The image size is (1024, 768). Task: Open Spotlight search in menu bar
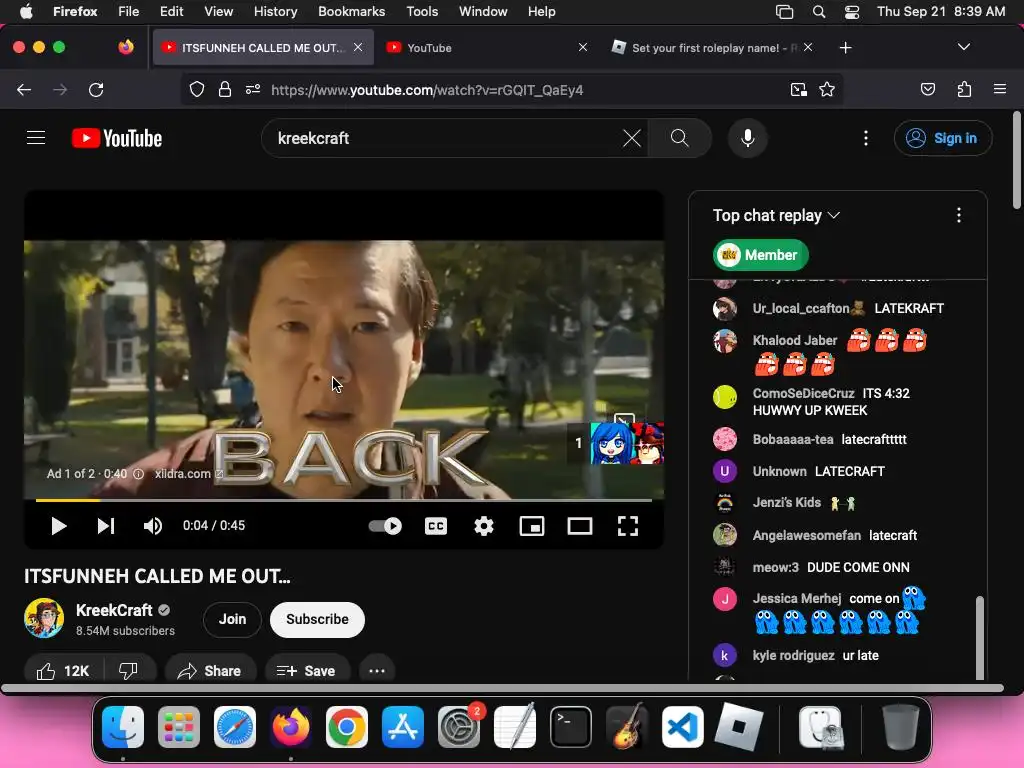point(818,11)
